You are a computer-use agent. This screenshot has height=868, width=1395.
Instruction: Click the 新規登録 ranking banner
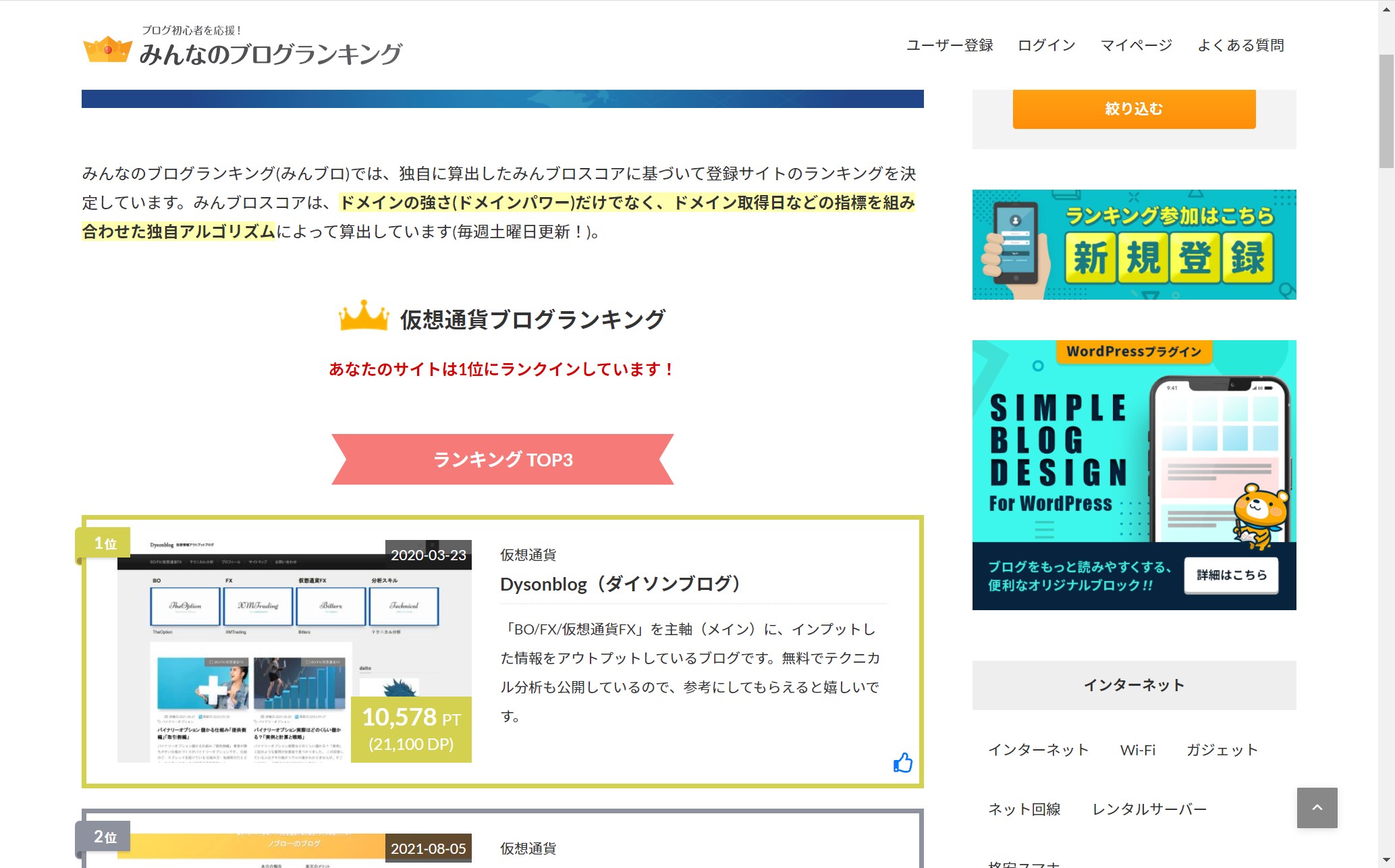coord(1134,244)
